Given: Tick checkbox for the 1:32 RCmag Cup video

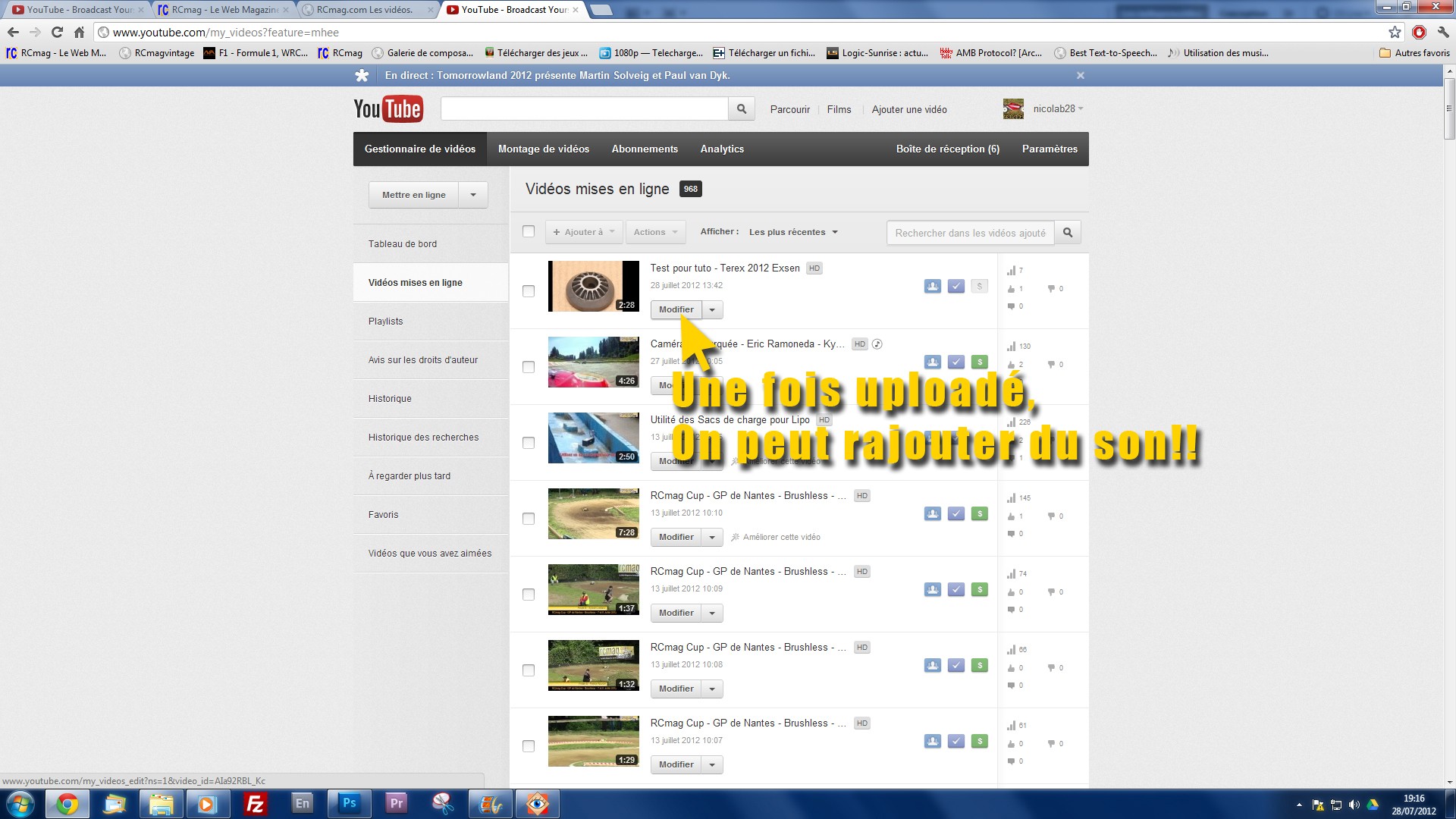Looking at the screenshot, I should tap(529, 670).
